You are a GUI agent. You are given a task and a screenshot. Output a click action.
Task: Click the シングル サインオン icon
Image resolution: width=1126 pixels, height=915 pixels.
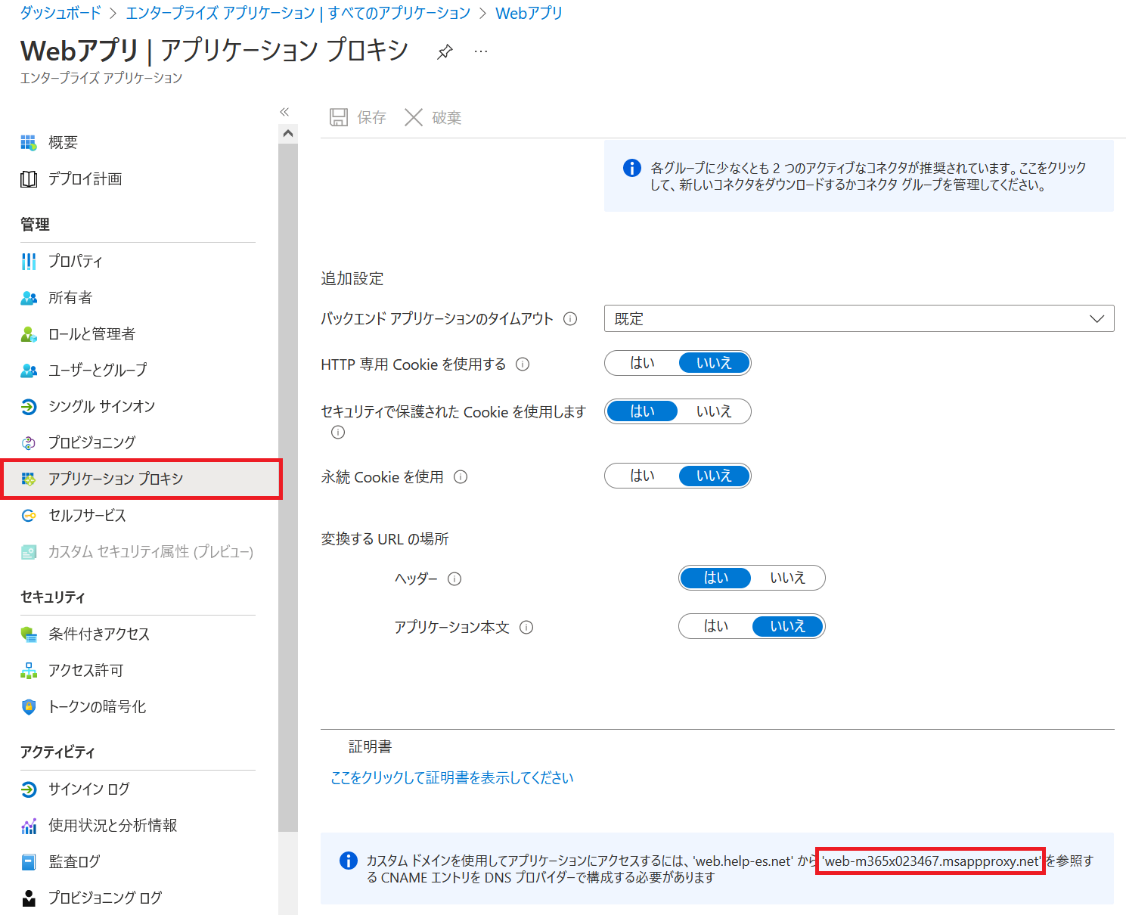(29, 407)
